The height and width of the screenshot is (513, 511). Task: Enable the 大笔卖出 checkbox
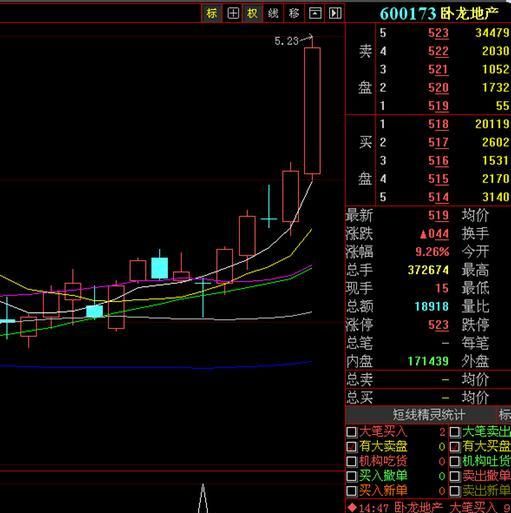pyautogui.click(x=455, y=432)
